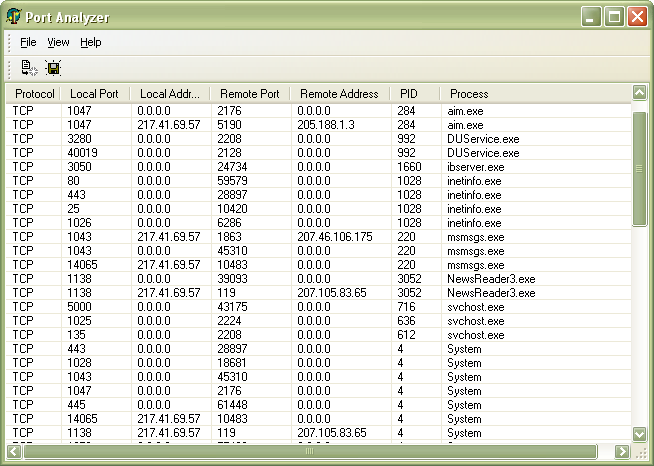Click the horizontal scrollbar right arrow

(622, 451)
